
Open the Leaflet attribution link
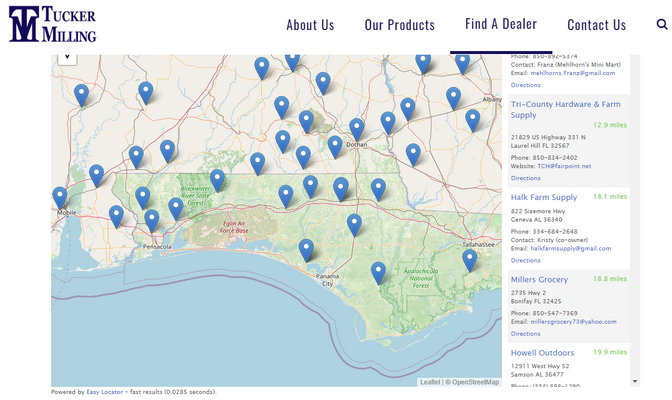click(430, 382)
